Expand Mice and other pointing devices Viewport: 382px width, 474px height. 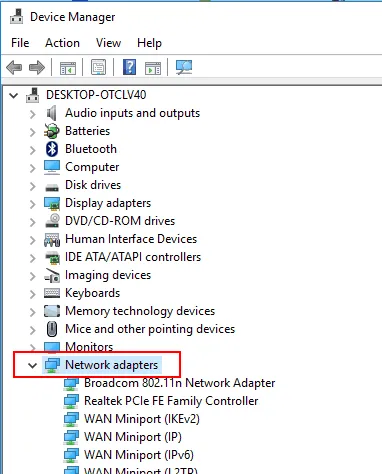(x=33, y=330)
